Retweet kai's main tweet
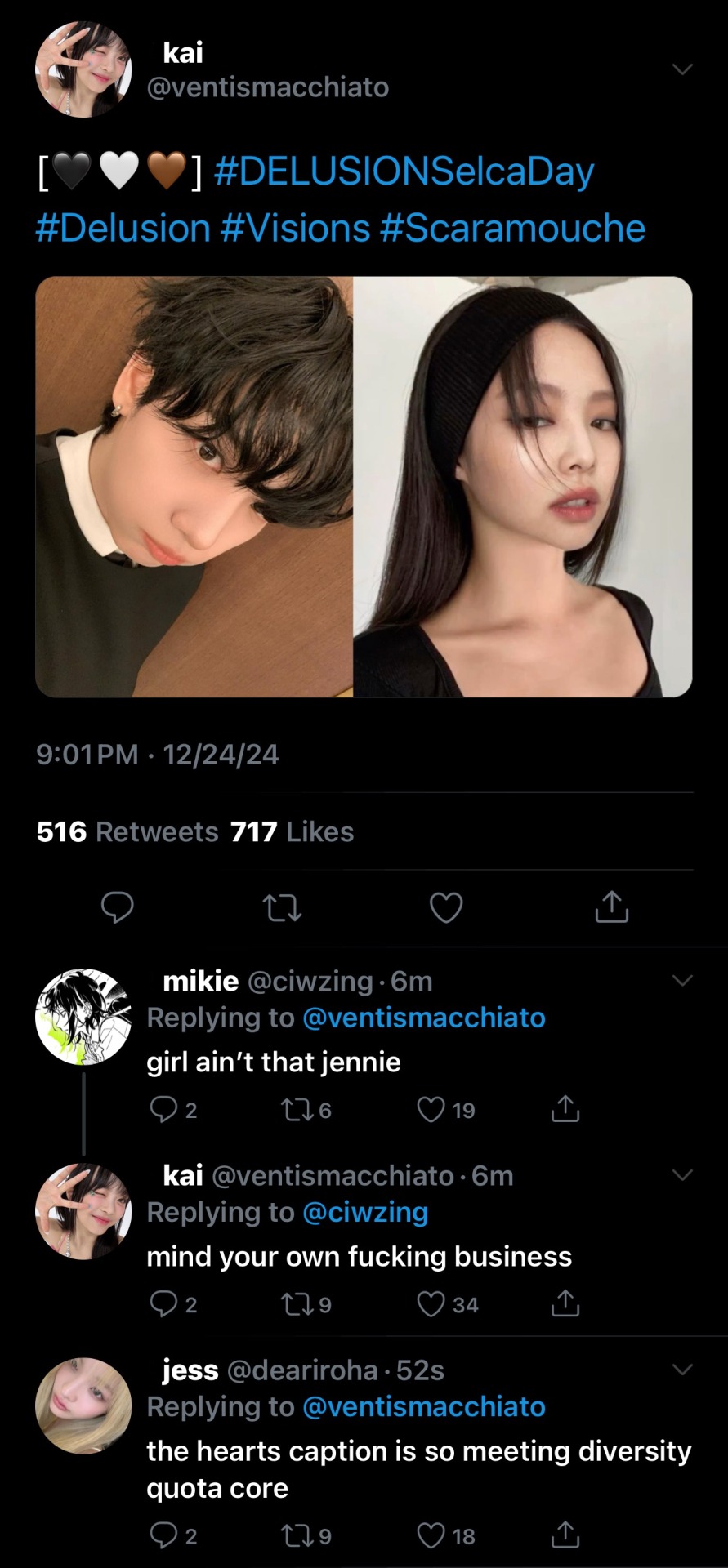Screen dimensions: 728x1568 coord(282,907)
